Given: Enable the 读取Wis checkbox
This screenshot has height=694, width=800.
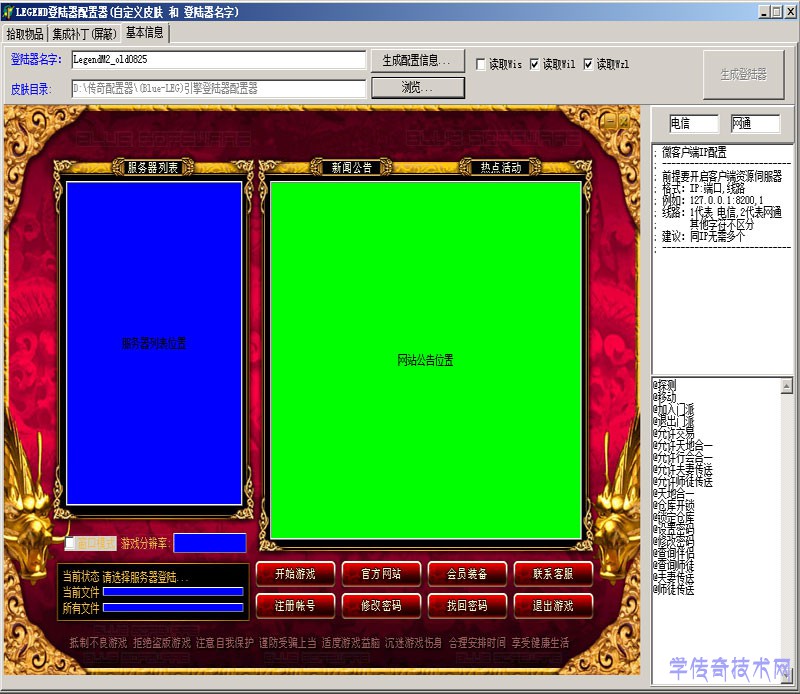Looking at the screenshot, I should [481, 64].
